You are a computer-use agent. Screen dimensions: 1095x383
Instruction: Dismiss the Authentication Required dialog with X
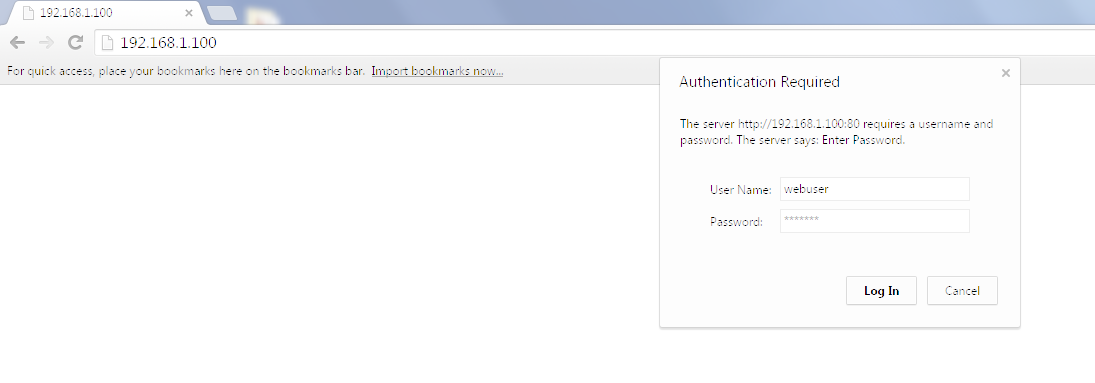tap(1006, 73)
